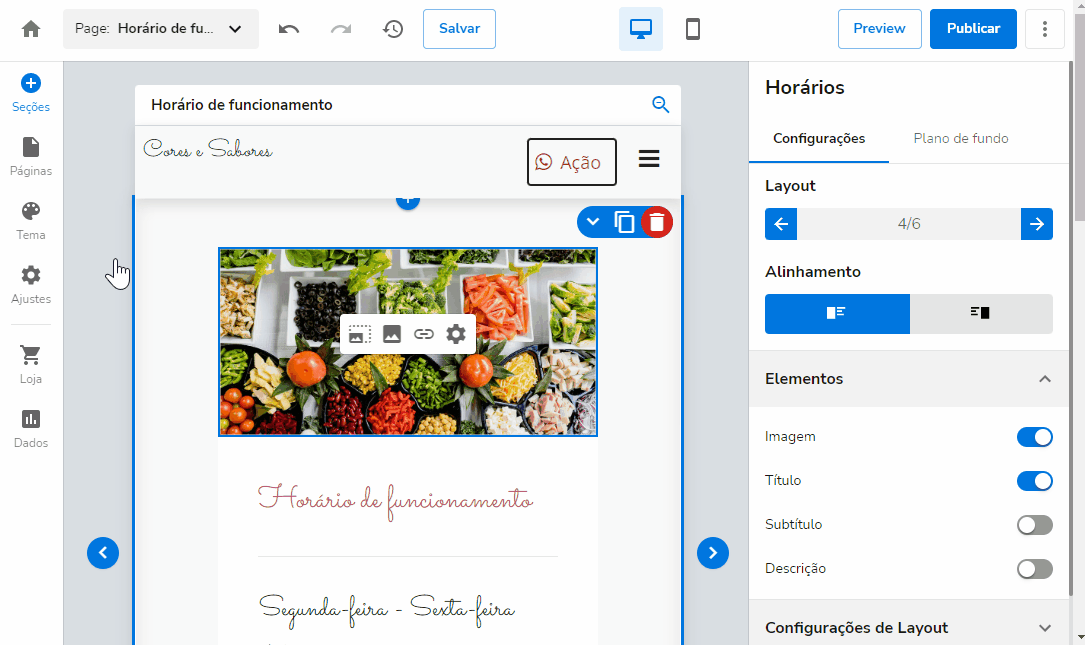Crop the image using crop tool
The height and width of the screenshot is (645, 1085).
(360, 334)
